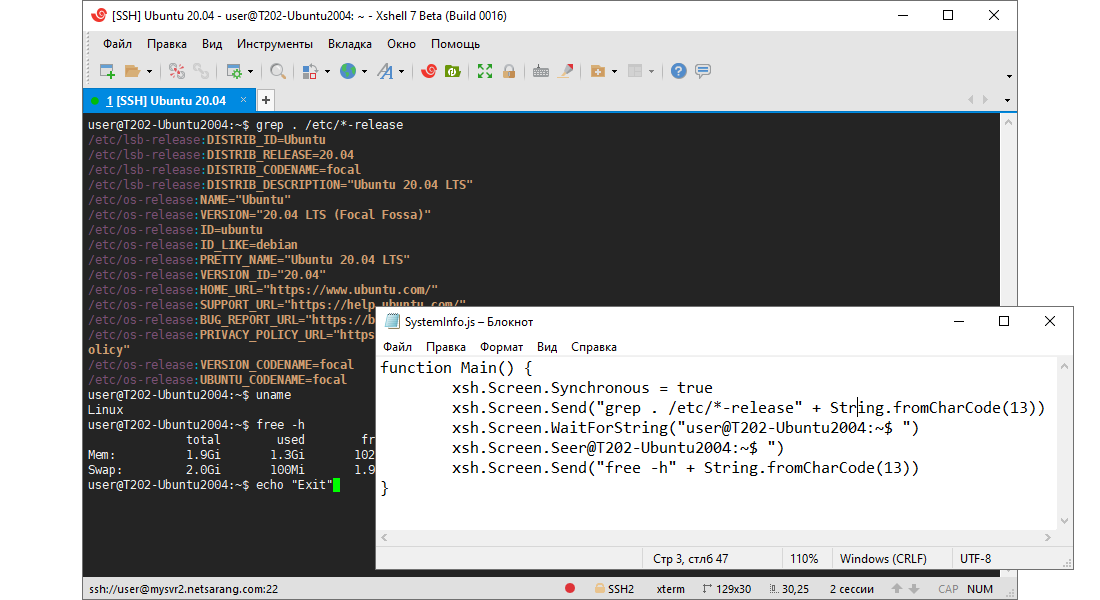Click UTF-8 encoding in Notepad status bar
Viewport: 1100px width, 600px height.
coord(975,559)
